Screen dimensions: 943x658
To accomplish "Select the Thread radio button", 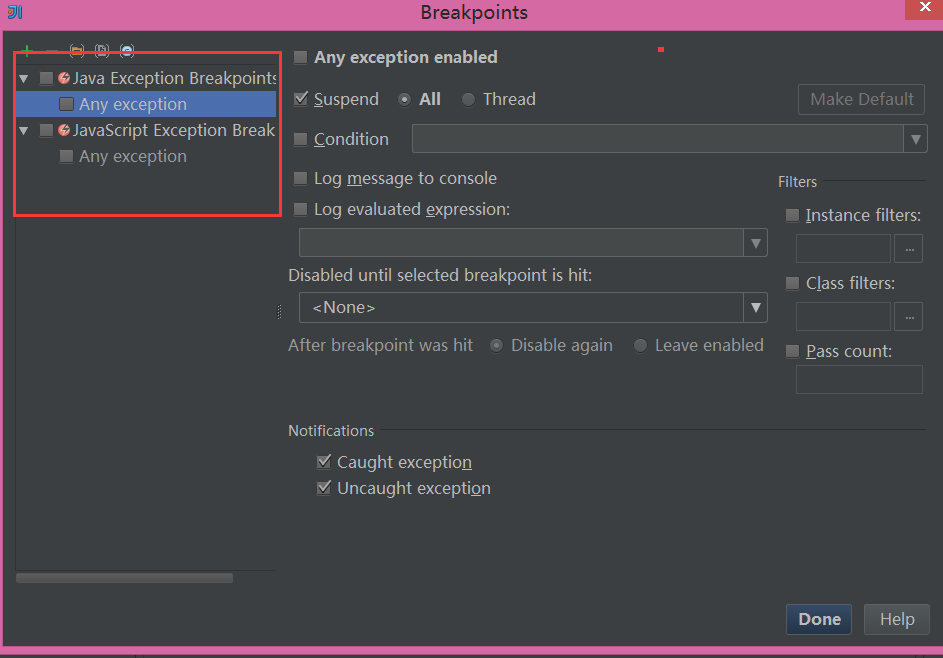I will click(x=468, y=99).
